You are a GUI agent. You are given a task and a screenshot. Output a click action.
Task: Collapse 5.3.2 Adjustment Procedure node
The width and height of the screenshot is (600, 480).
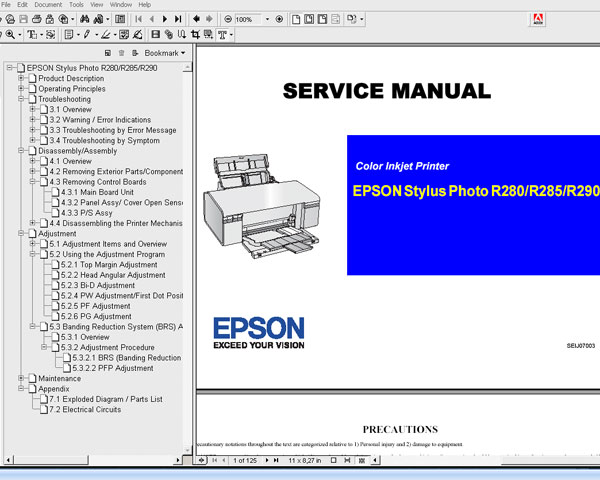[44, 347]
